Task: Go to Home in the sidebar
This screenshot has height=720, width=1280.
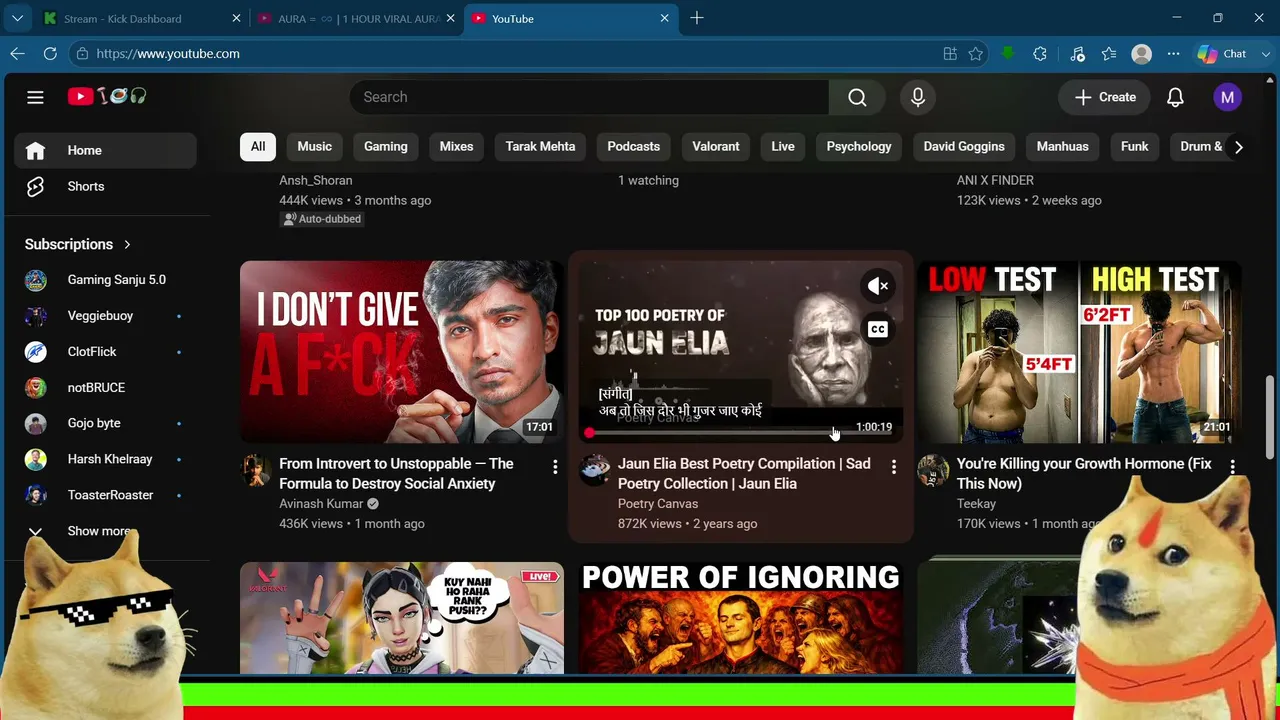Action: click(x=105, y=150)
